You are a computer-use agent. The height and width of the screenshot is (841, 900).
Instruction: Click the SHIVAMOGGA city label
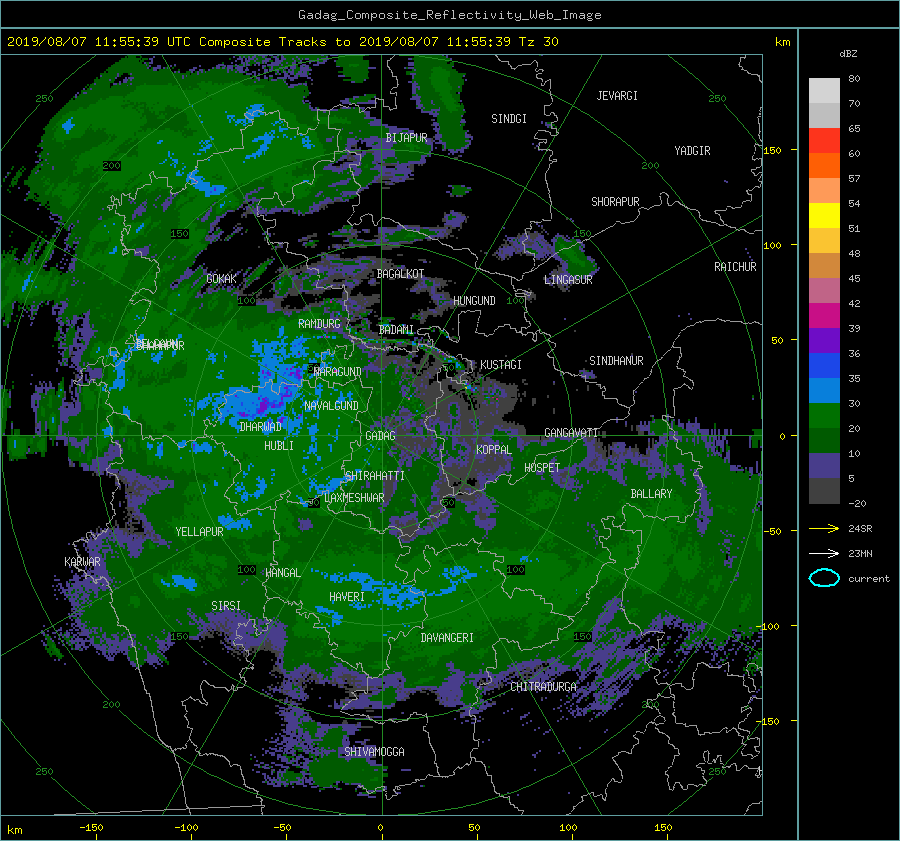(x=374, y=752)
